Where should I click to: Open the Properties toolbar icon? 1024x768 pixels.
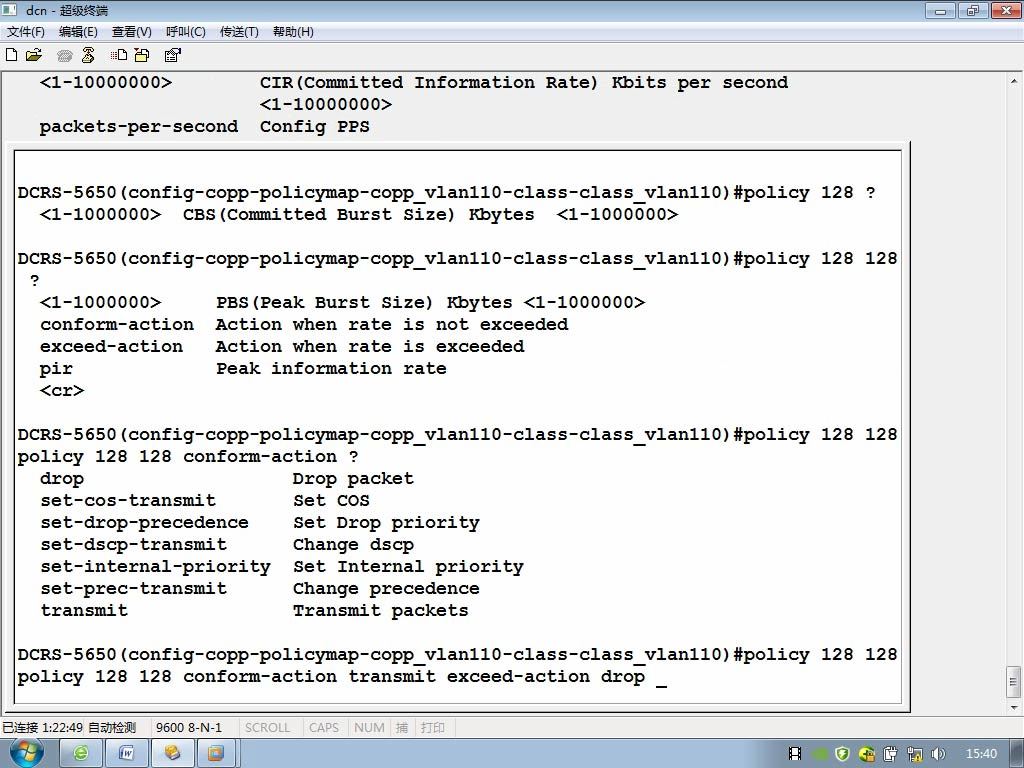pos(172,56)
